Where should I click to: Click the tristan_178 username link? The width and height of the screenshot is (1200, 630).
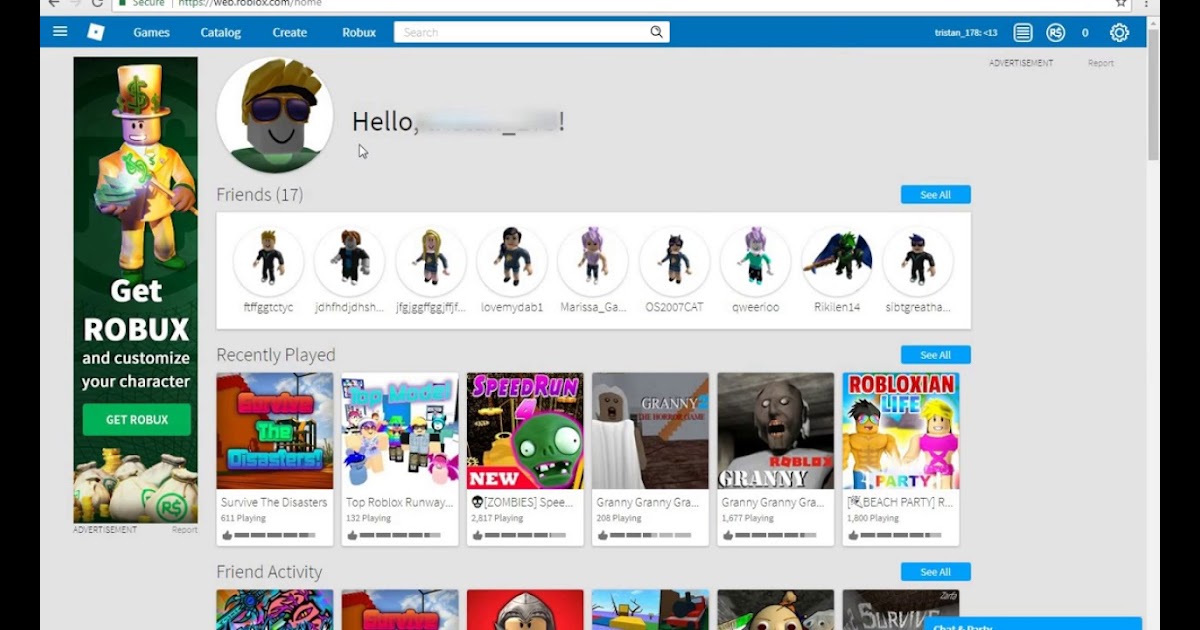tap(965, 33)
